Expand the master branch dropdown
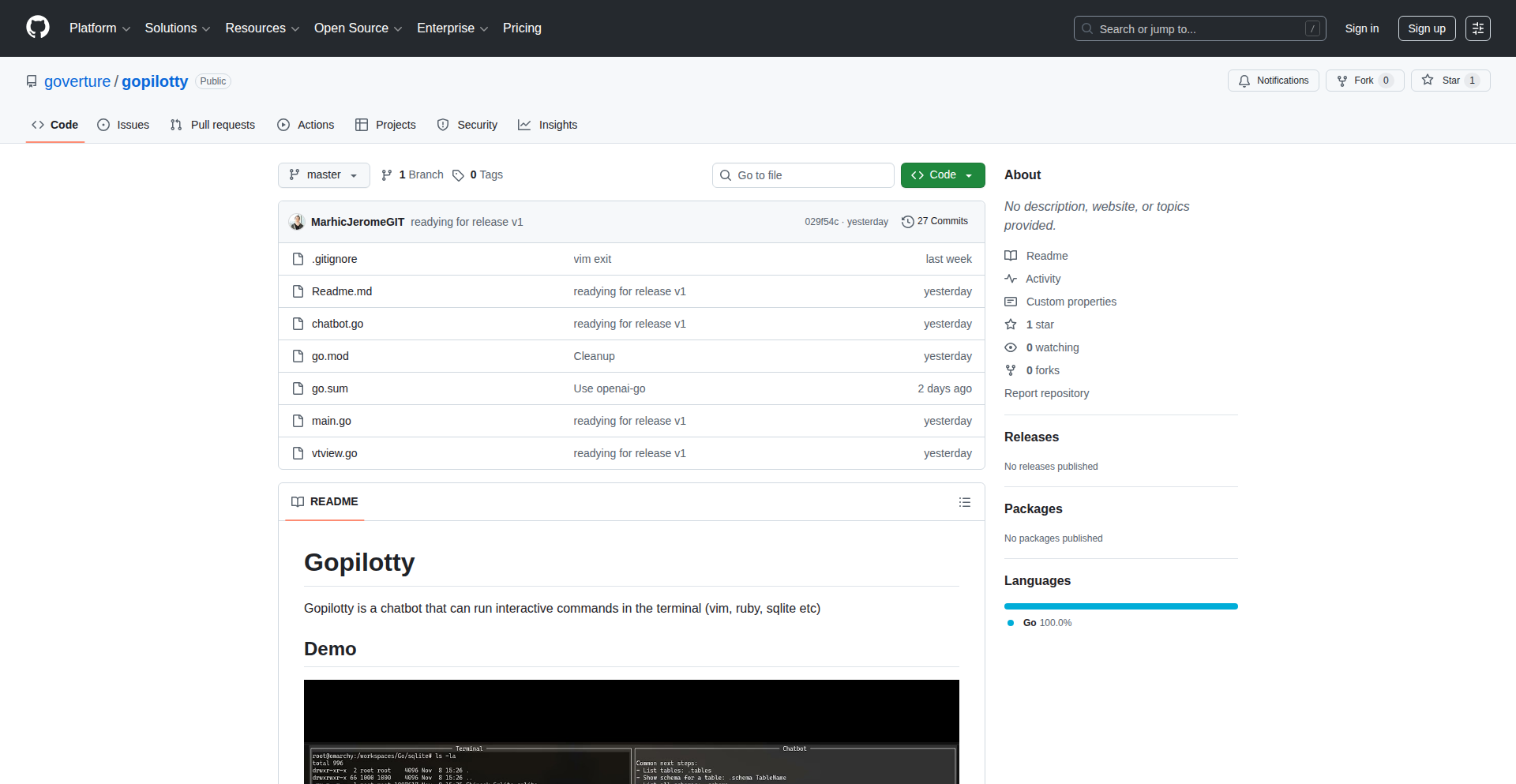This screenshot has height=784, width=1516. (324, 175)
